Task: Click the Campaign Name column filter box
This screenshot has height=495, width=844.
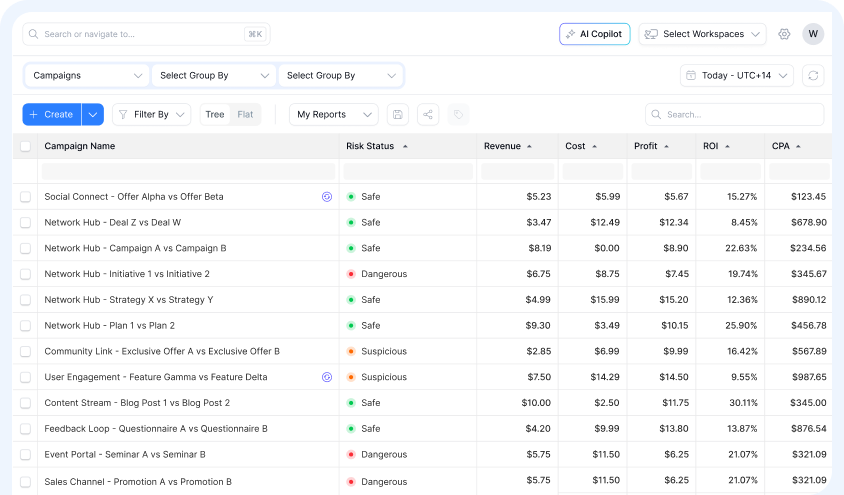Action: pyautogui.click(x=188, y=172)
